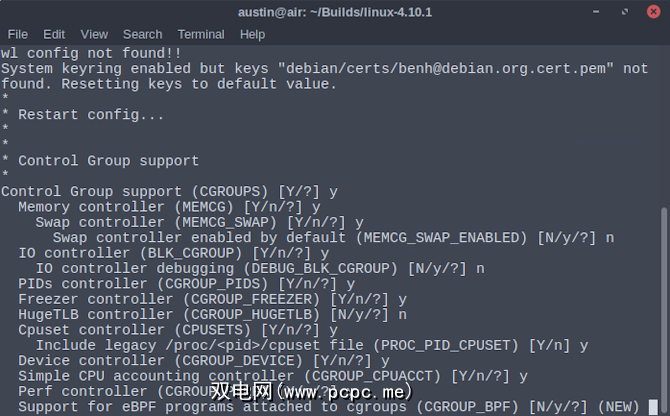Open the File menu
Viewport: 670px width, 416px height.
pyautogui.click(x=17, y=34)
